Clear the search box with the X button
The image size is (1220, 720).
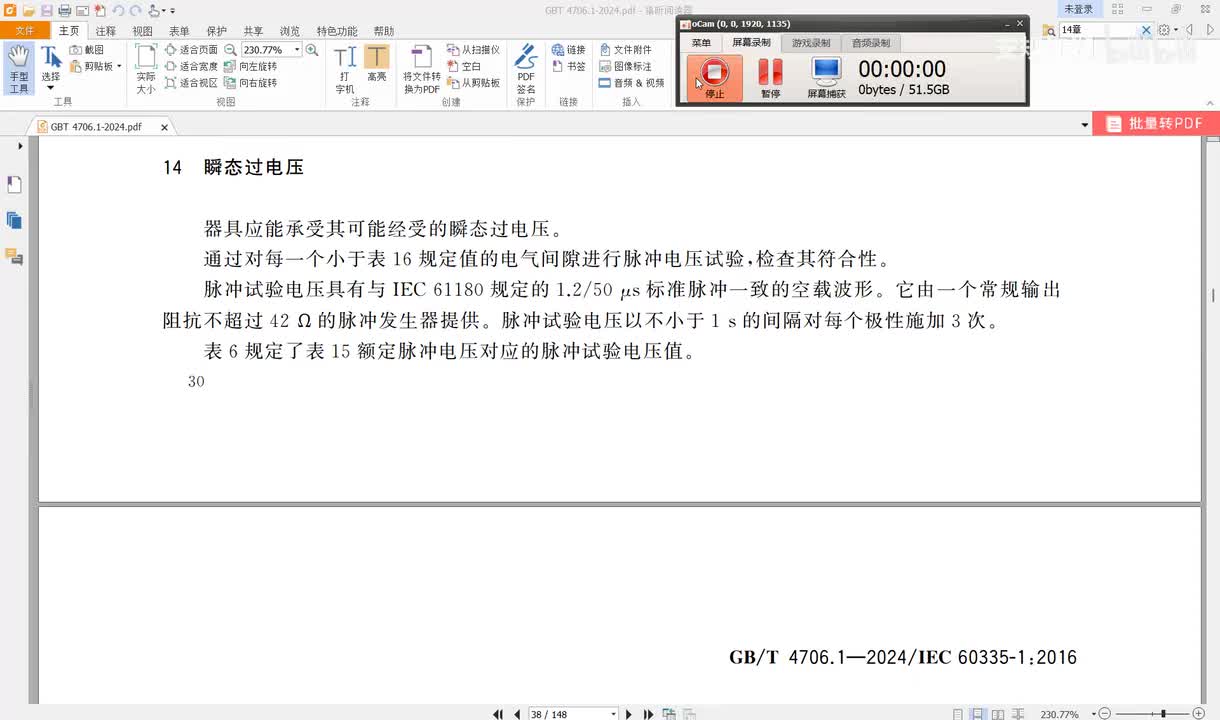1146,30
